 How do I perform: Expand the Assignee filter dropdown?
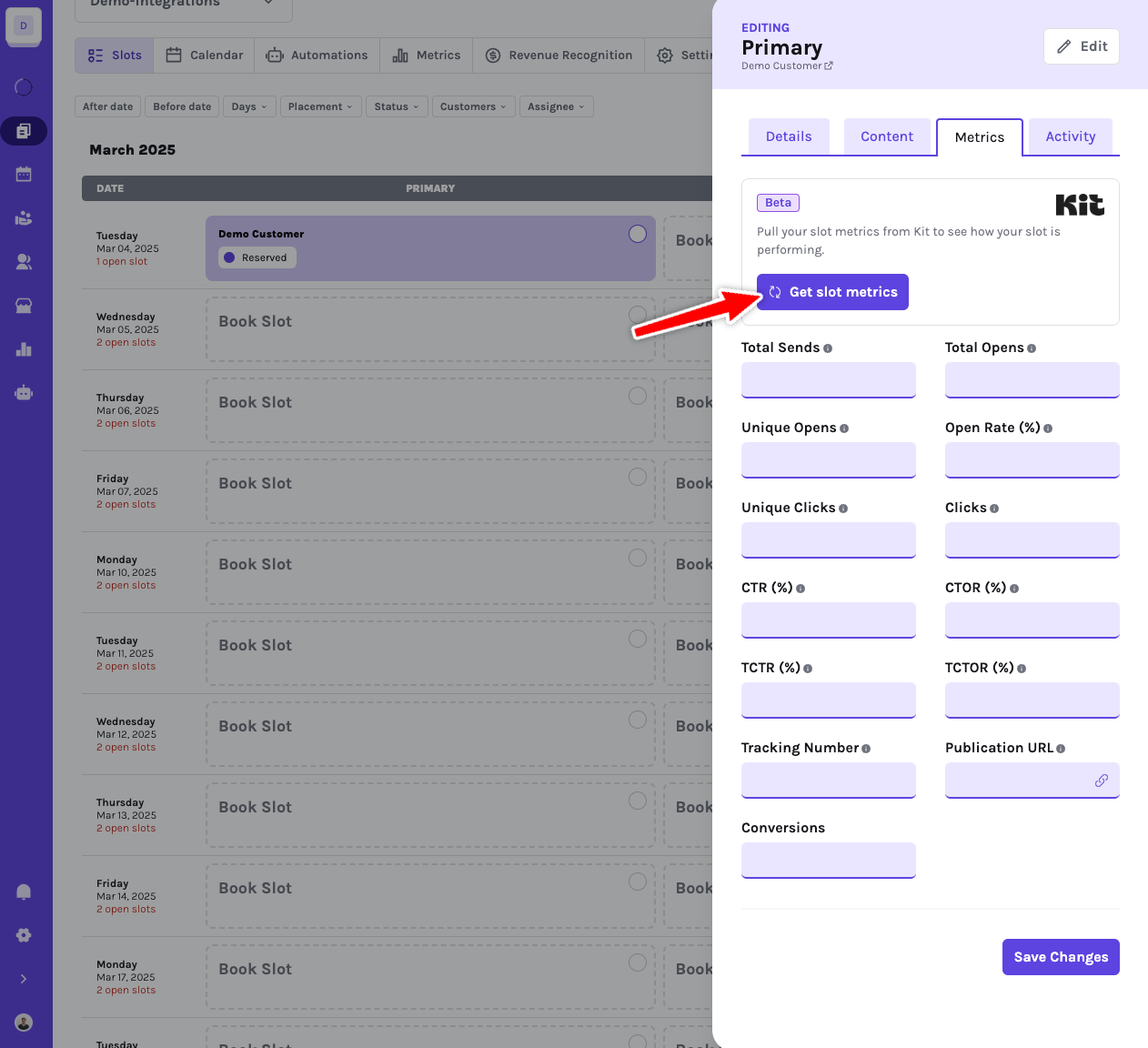point(556,106)
